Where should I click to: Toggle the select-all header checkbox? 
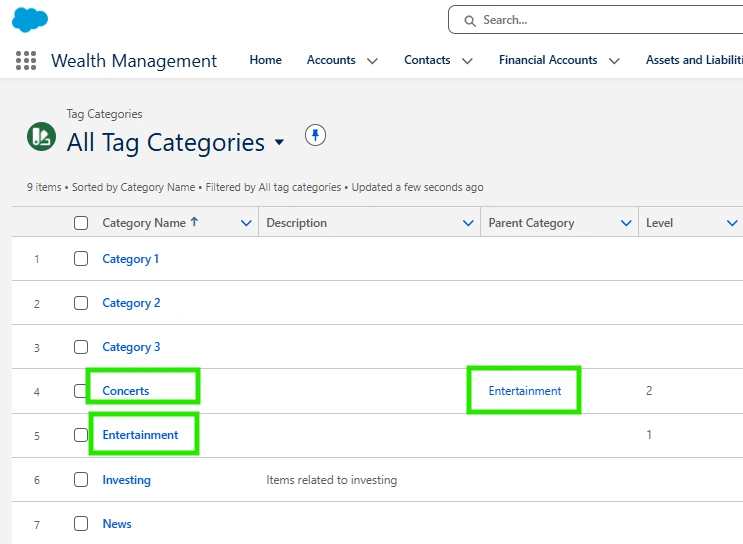point(81,223)
